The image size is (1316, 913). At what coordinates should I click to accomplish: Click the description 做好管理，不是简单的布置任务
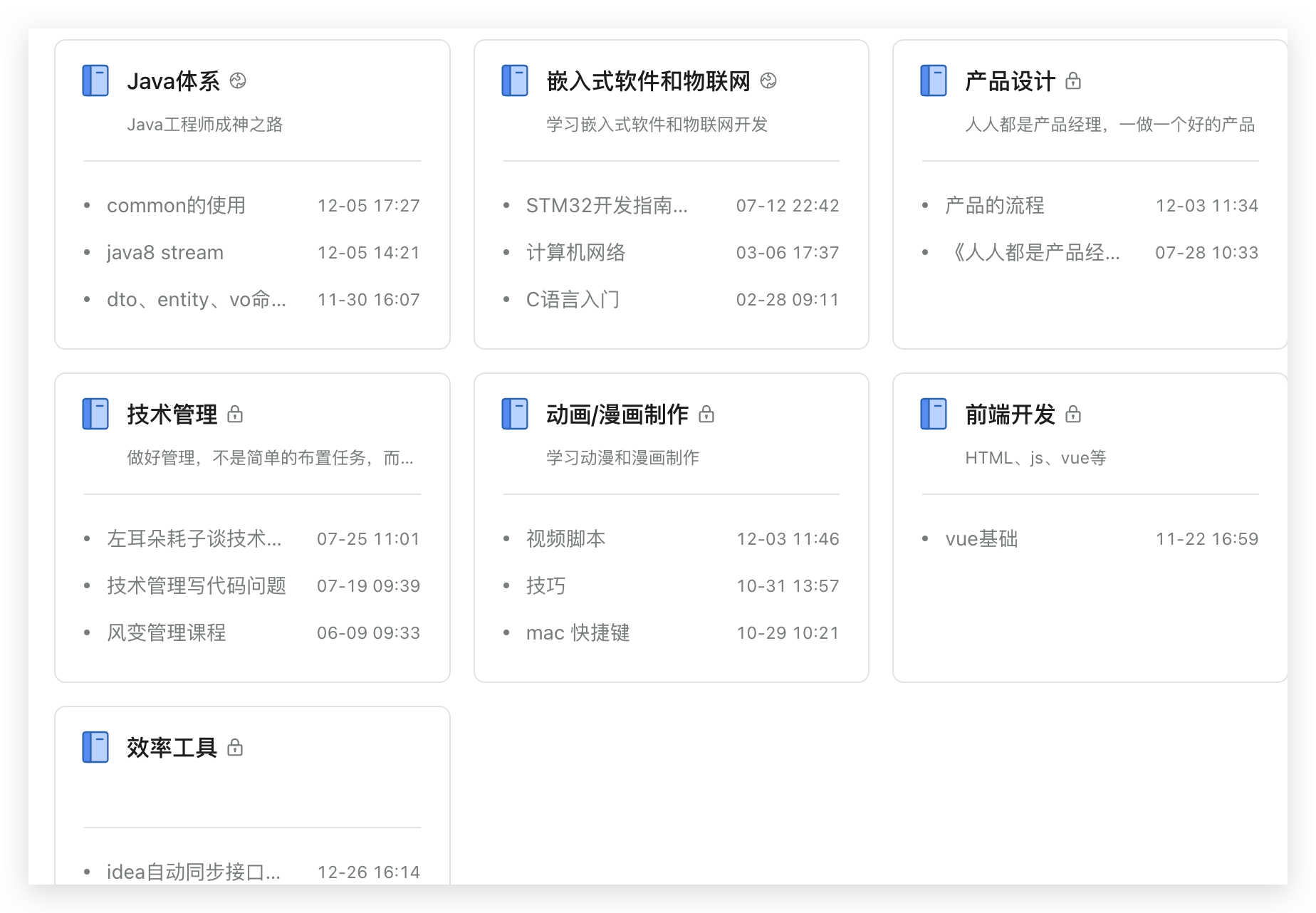pos(270,458)
